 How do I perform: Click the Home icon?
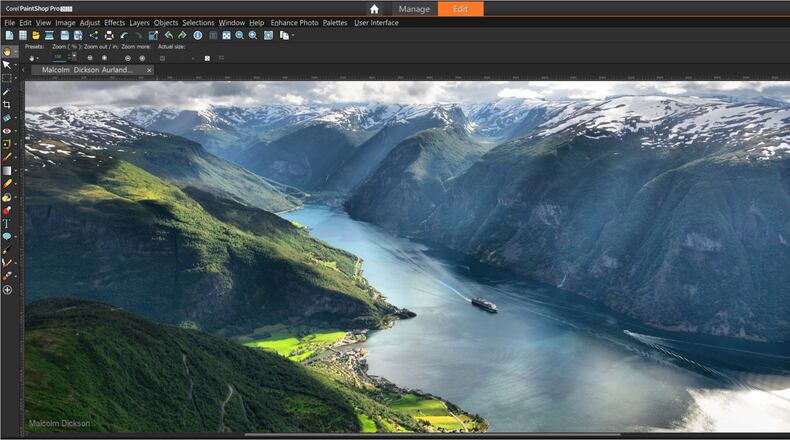pyautogui.click(x=374, y=9)
